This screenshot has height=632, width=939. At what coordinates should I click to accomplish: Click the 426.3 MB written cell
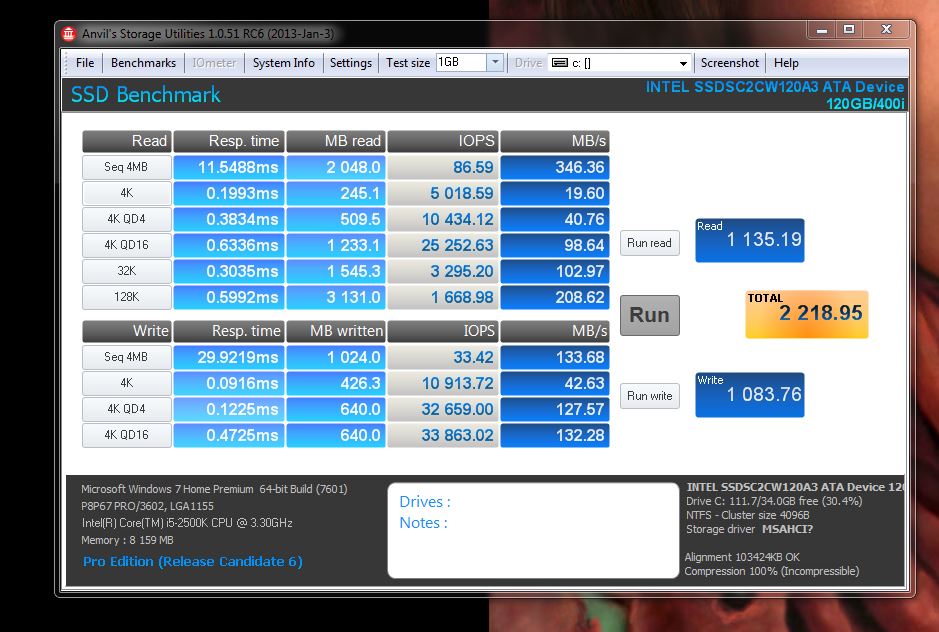pos(336,383)
